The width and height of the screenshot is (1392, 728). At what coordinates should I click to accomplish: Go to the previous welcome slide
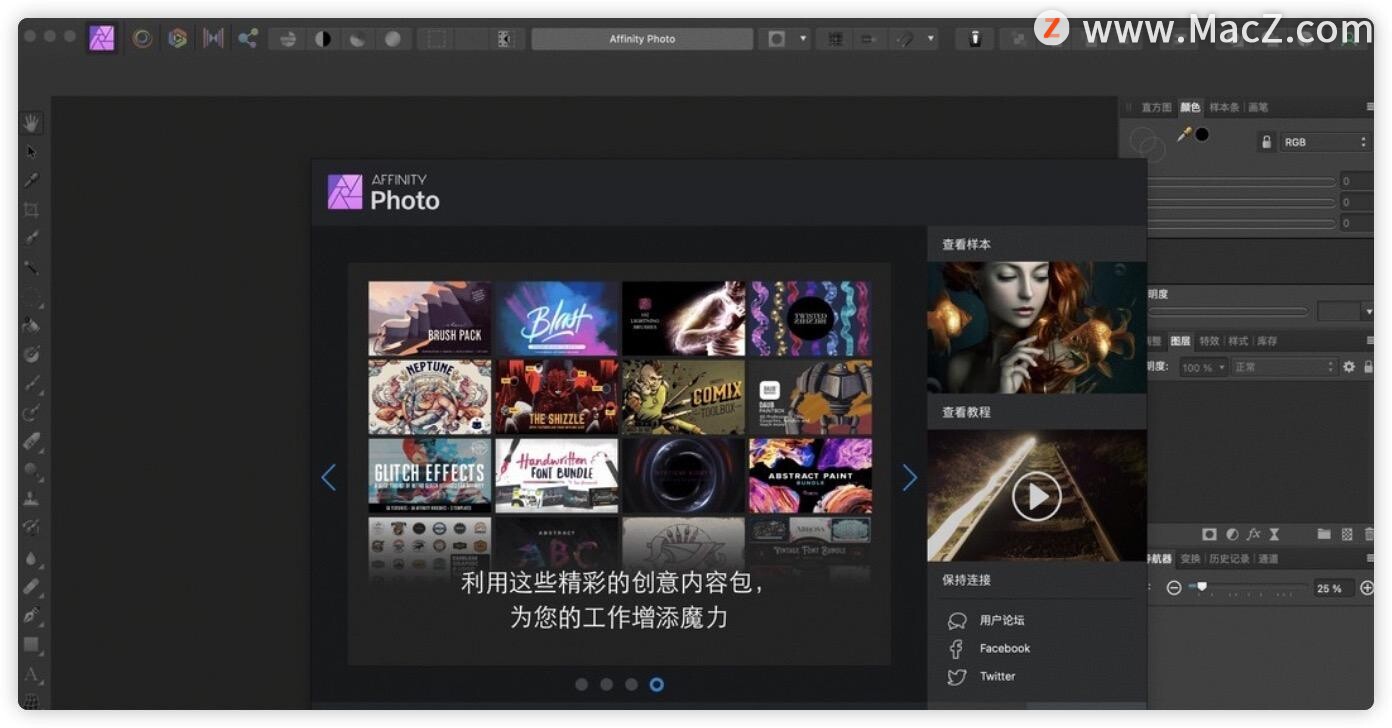[328, 477]
